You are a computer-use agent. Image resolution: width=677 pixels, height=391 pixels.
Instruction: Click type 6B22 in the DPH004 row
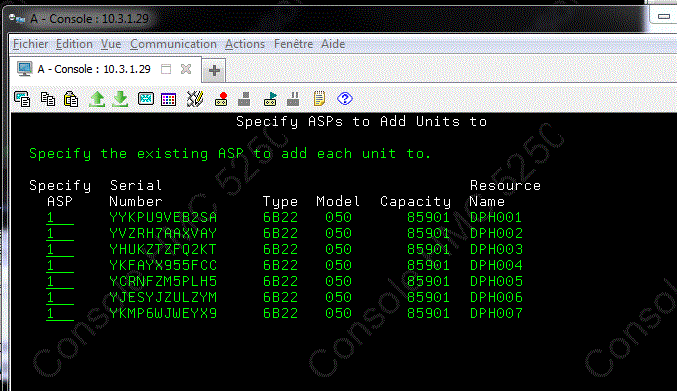point(280,265)
